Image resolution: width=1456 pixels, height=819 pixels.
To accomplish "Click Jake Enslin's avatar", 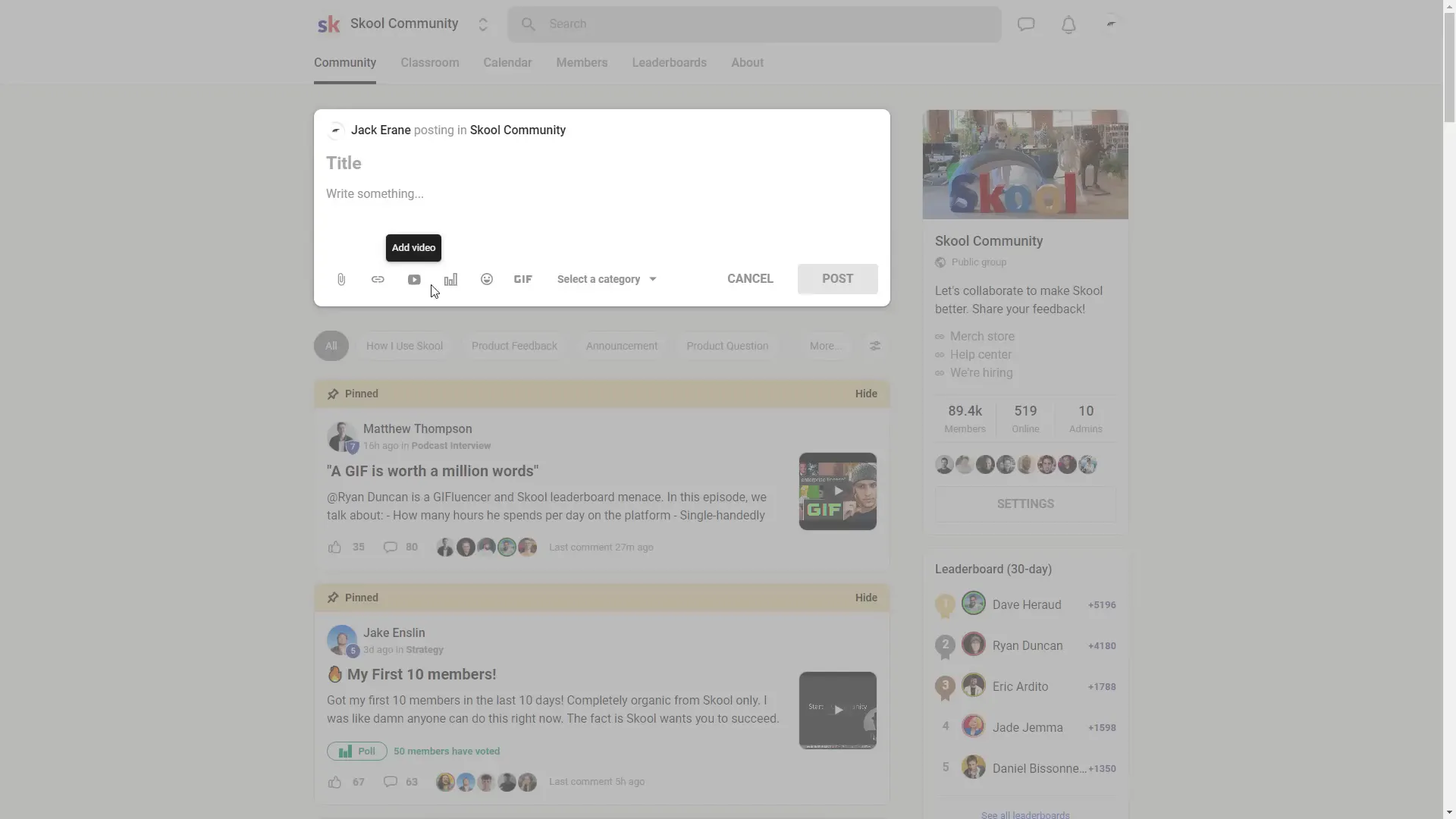I will (342, 641).
